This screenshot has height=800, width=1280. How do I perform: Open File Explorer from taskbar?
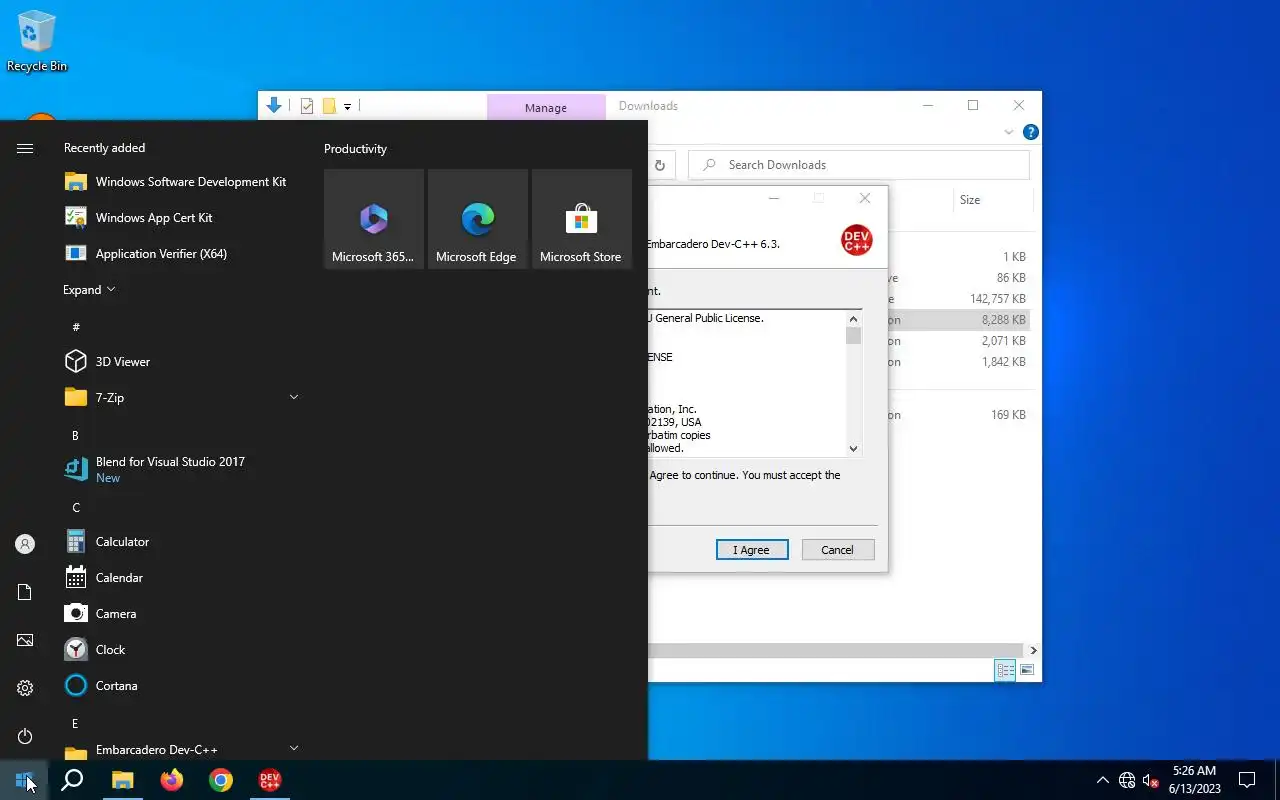122,780
